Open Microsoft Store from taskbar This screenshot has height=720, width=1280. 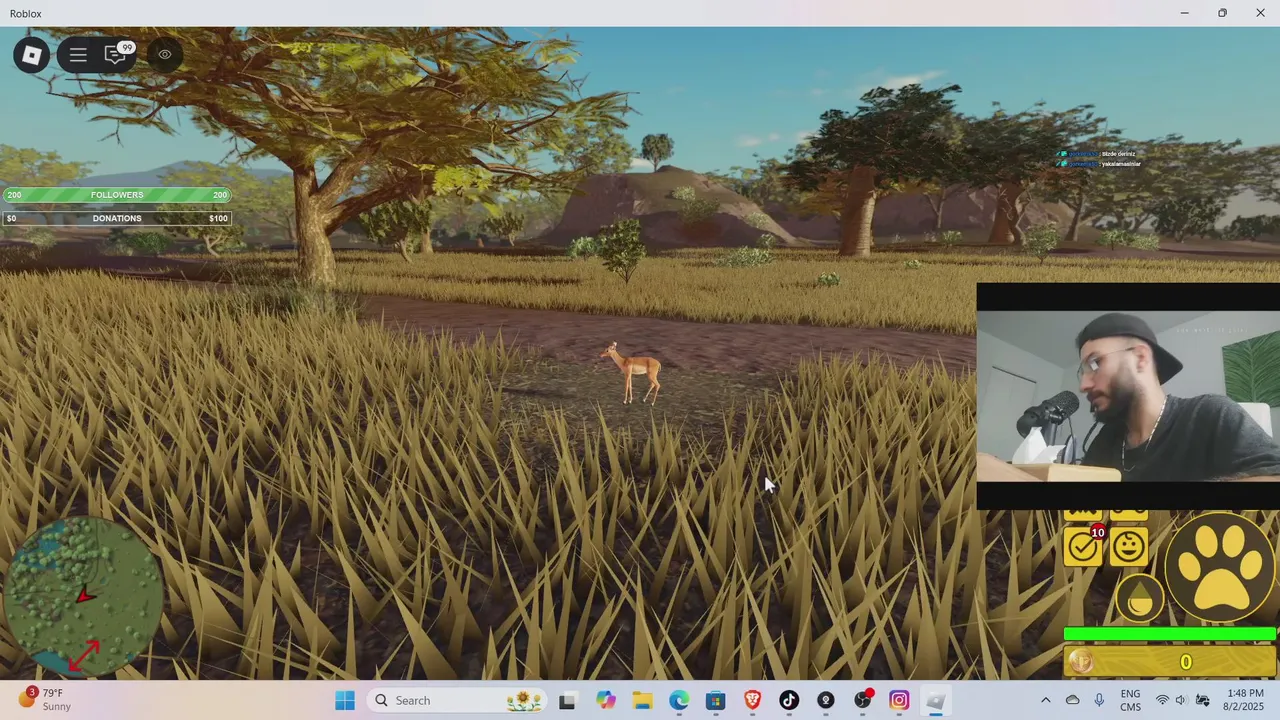(715, 700)
